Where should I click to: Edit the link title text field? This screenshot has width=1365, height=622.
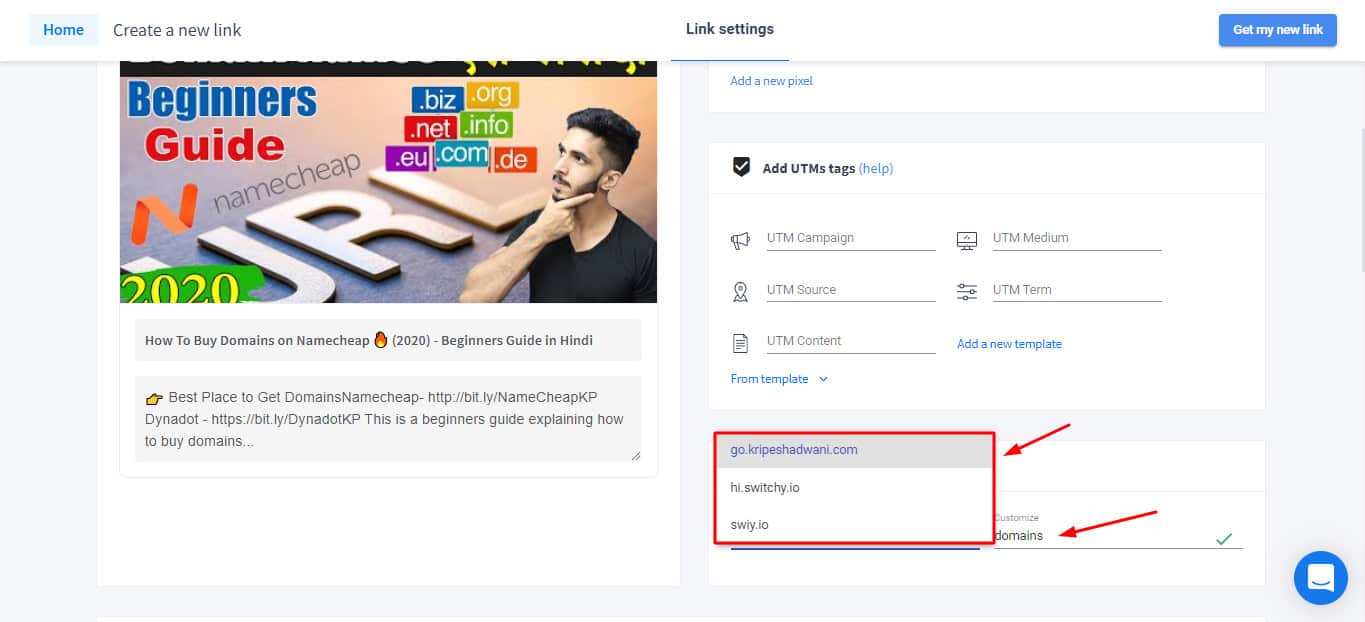pyautogui.click(x=388, y=340)
